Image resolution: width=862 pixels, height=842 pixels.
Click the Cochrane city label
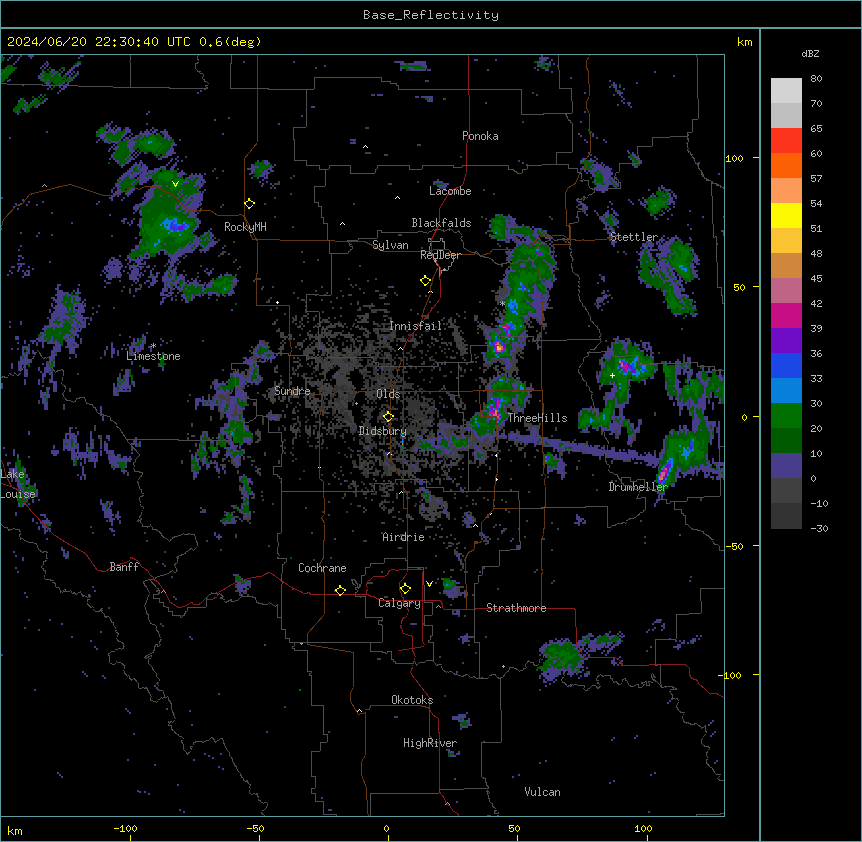[x=322, y=568]
